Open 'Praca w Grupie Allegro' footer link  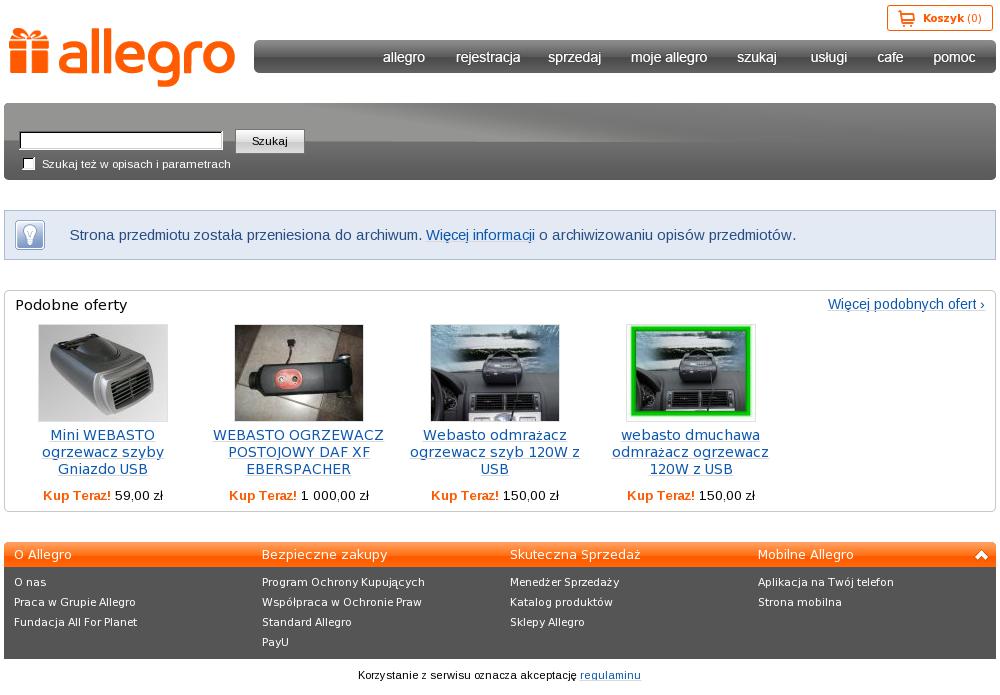tap(75, 602)
